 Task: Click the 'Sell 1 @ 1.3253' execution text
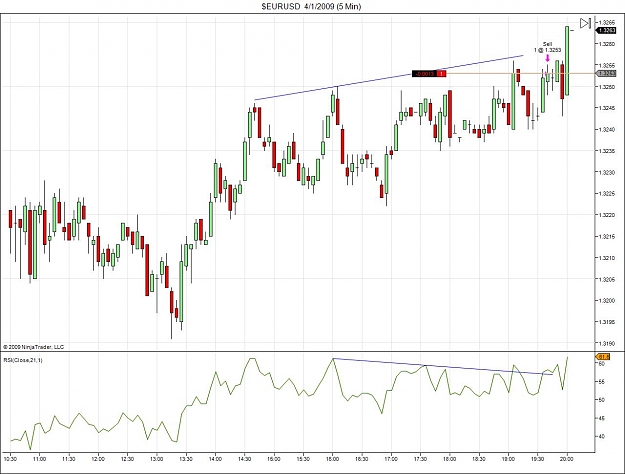click(548, 47)
